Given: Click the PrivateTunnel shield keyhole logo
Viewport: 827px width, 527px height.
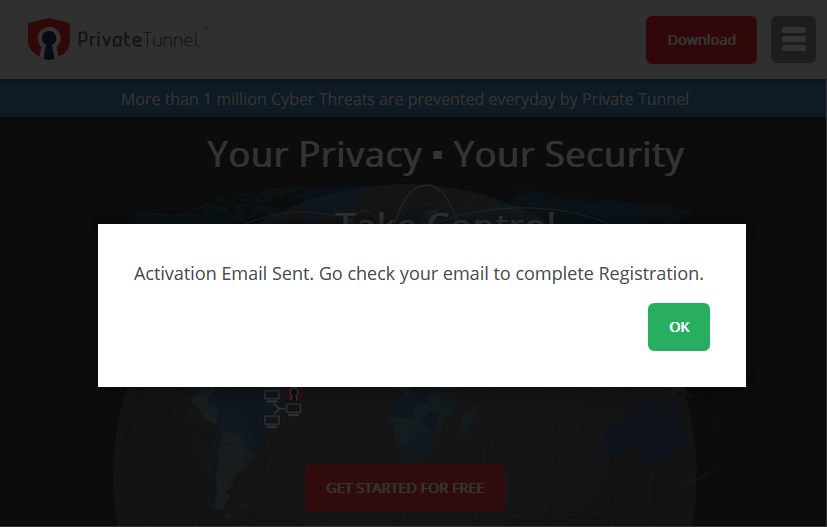Looking at the screenshot, I should pos(49,39).
